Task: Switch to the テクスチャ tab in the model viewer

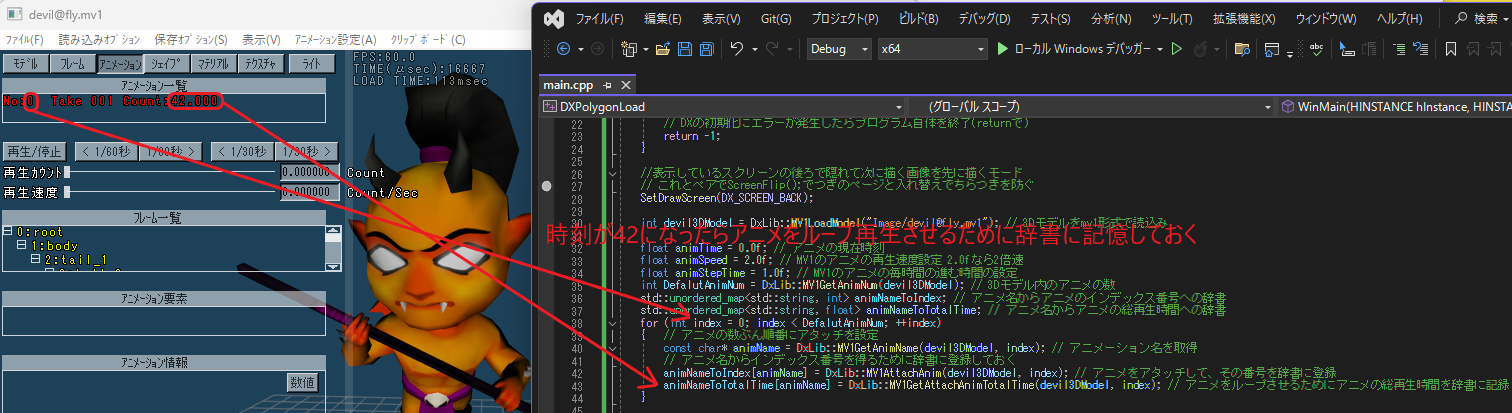Action: click(x=259, y=63)
